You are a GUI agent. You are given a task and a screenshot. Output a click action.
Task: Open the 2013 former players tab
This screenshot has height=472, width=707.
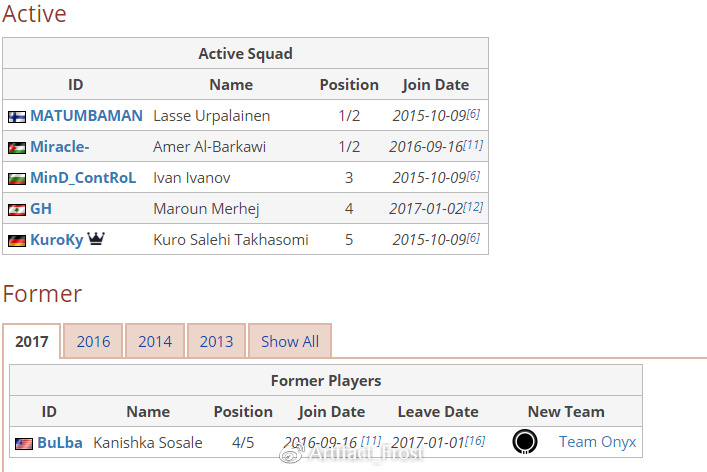(216, 341)
